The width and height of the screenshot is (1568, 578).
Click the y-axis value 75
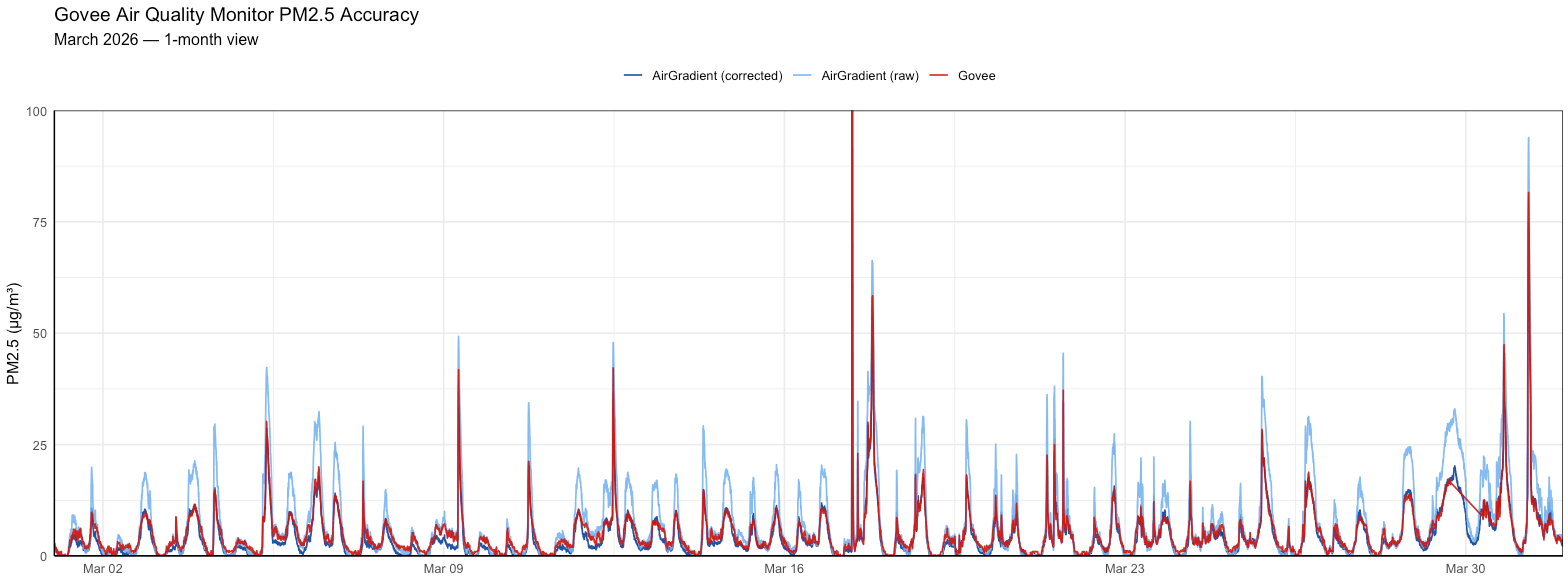click(40, 222)
